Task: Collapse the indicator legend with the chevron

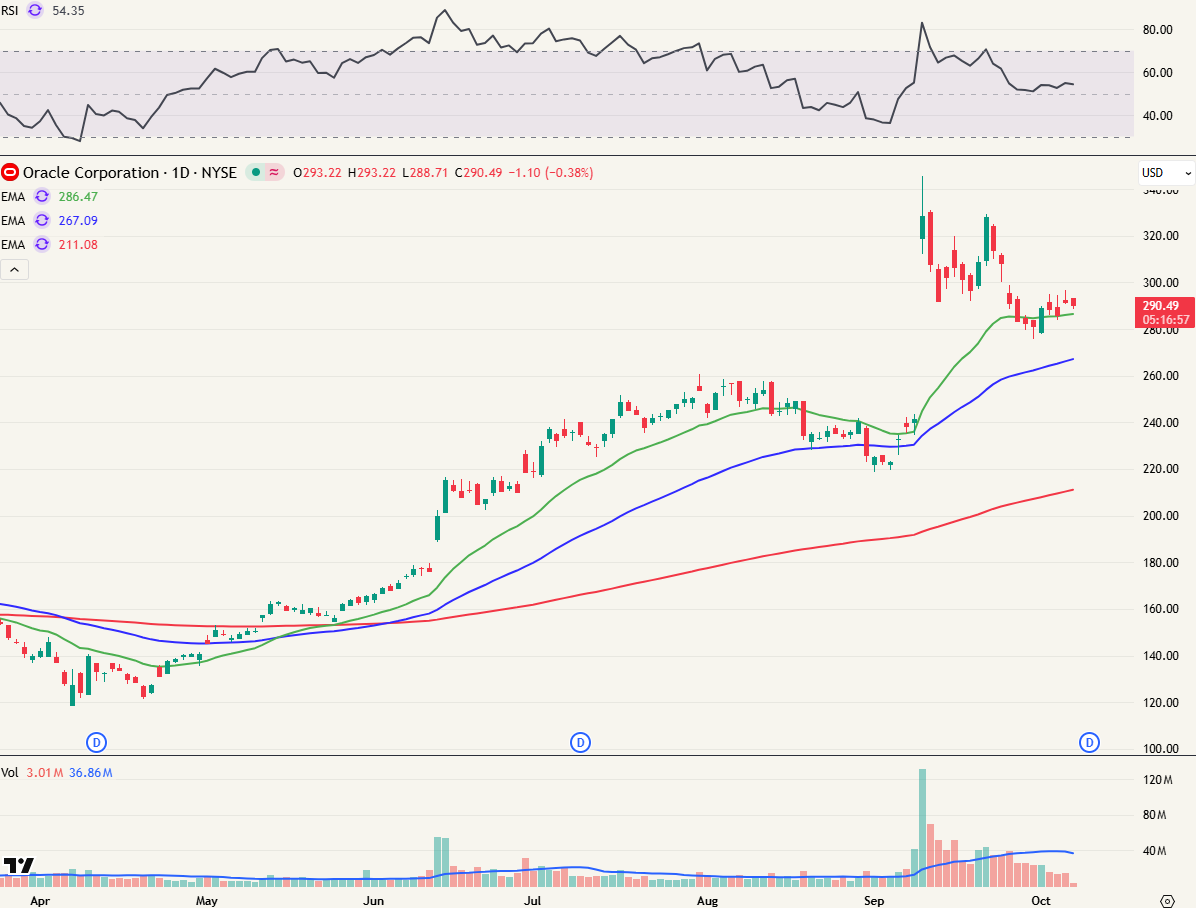Action: 15,270
